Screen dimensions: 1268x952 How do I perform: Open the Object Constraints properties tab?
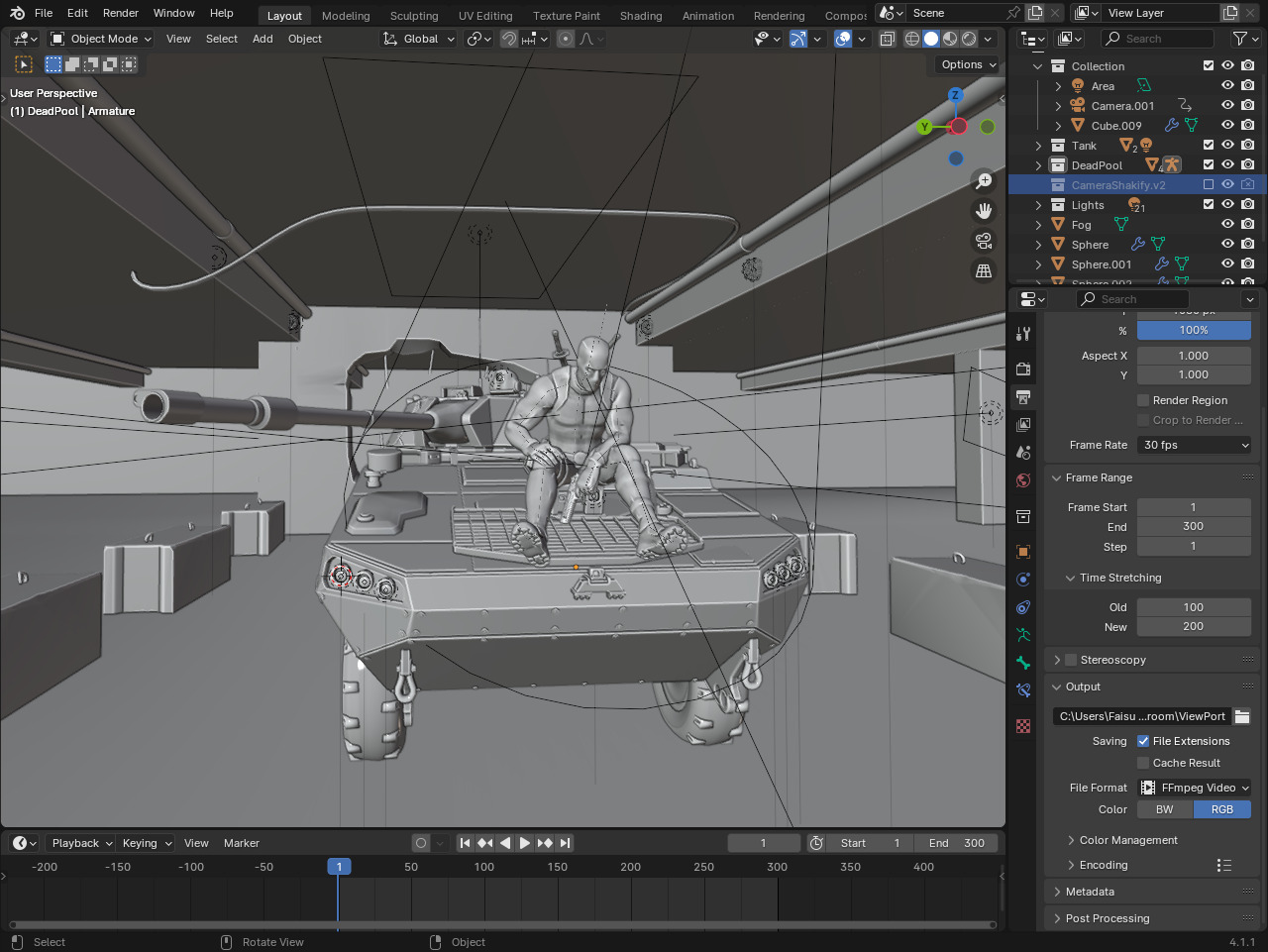point(1023,607)
